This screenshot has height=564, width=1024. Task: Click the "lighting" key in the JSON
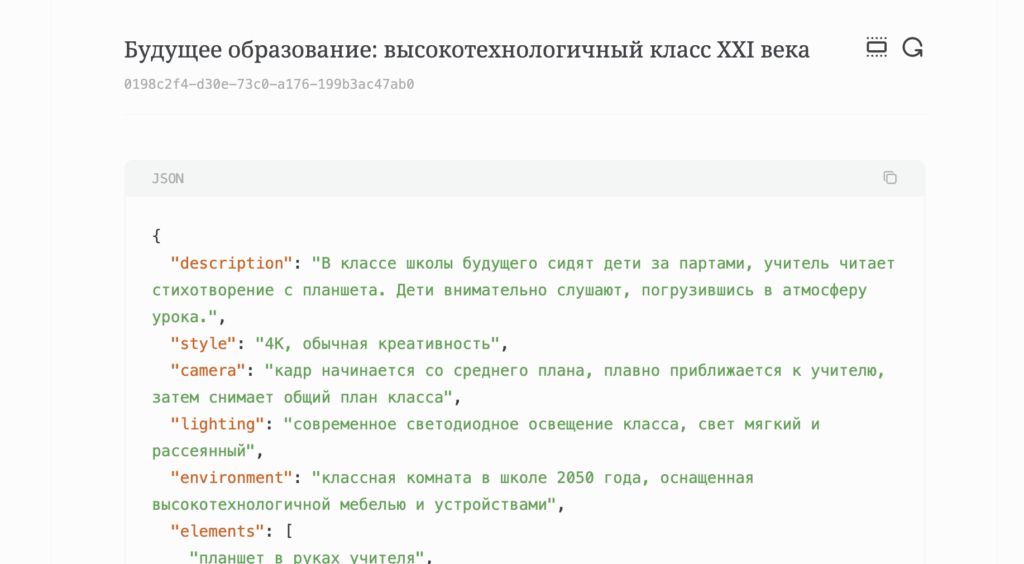click(217, 424)
